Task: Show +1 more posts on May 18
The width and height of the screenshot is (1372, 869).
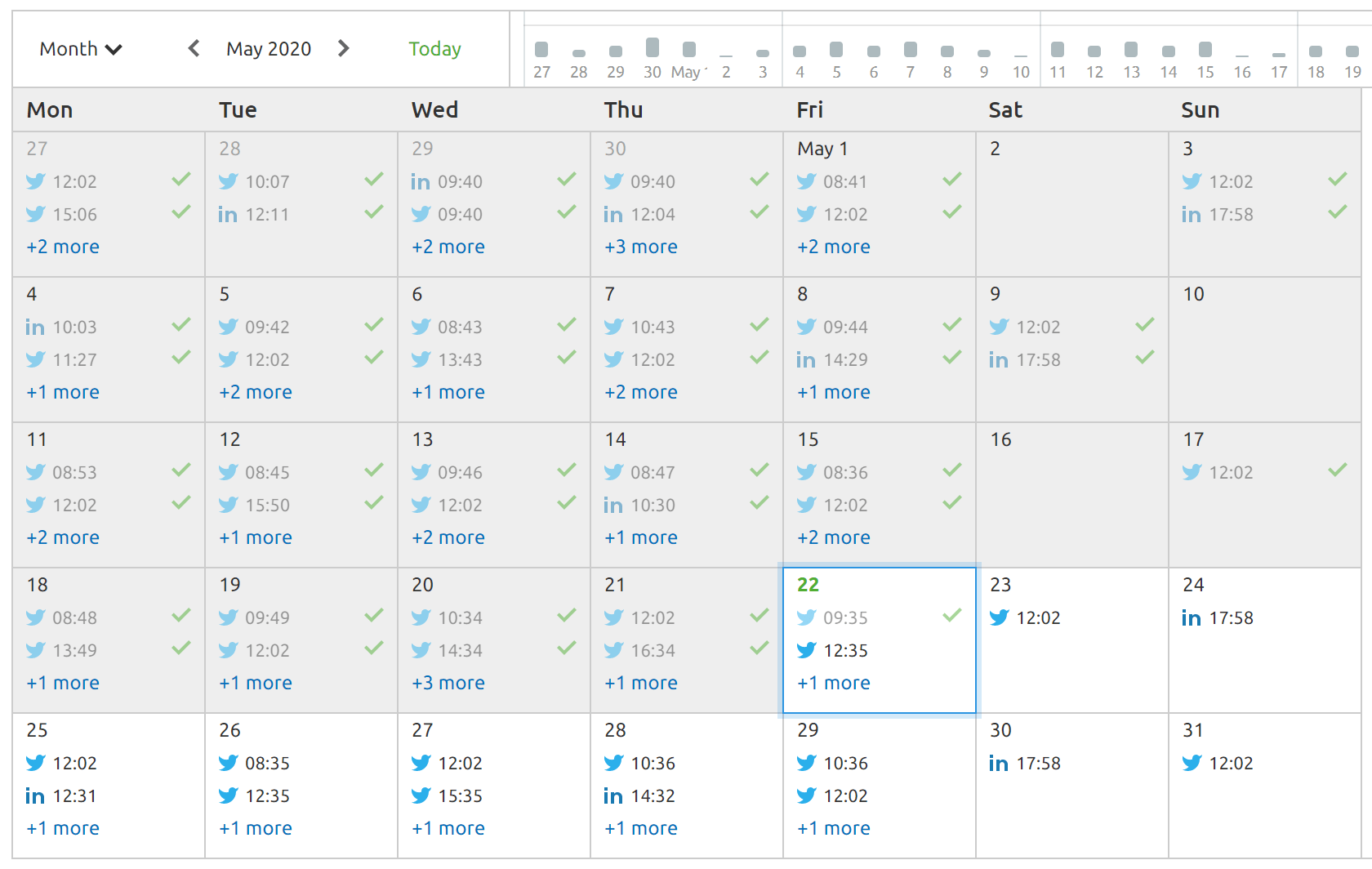Action: [63, 683]
